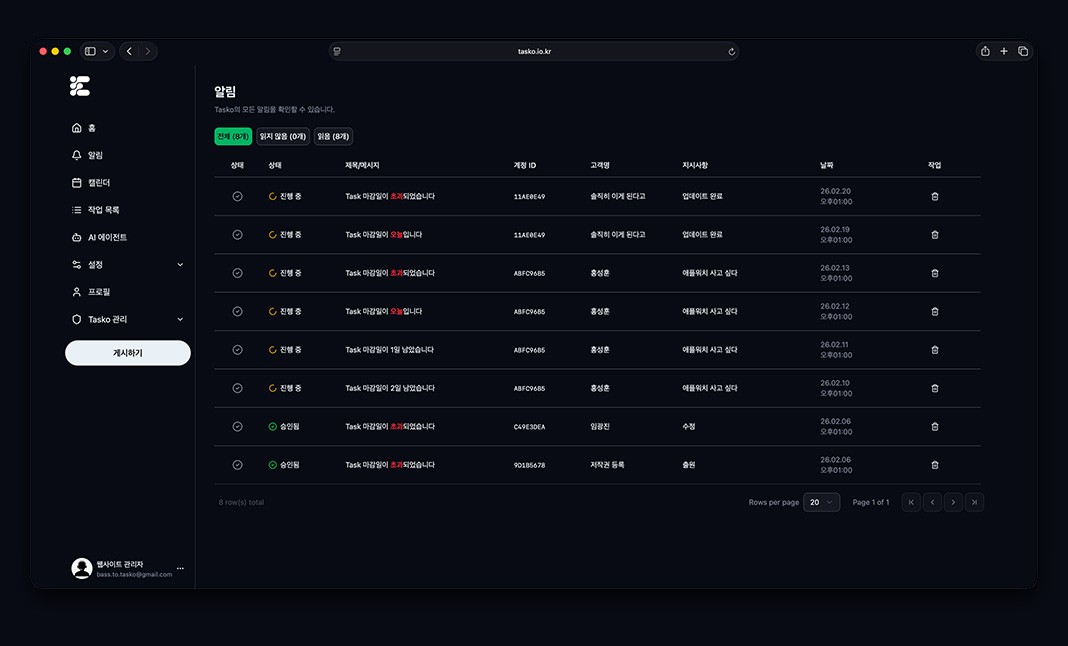Click the 계정 ID column header
This screenshot has height=646, width=1068.
pyautogui.click(x=524, y=166)
